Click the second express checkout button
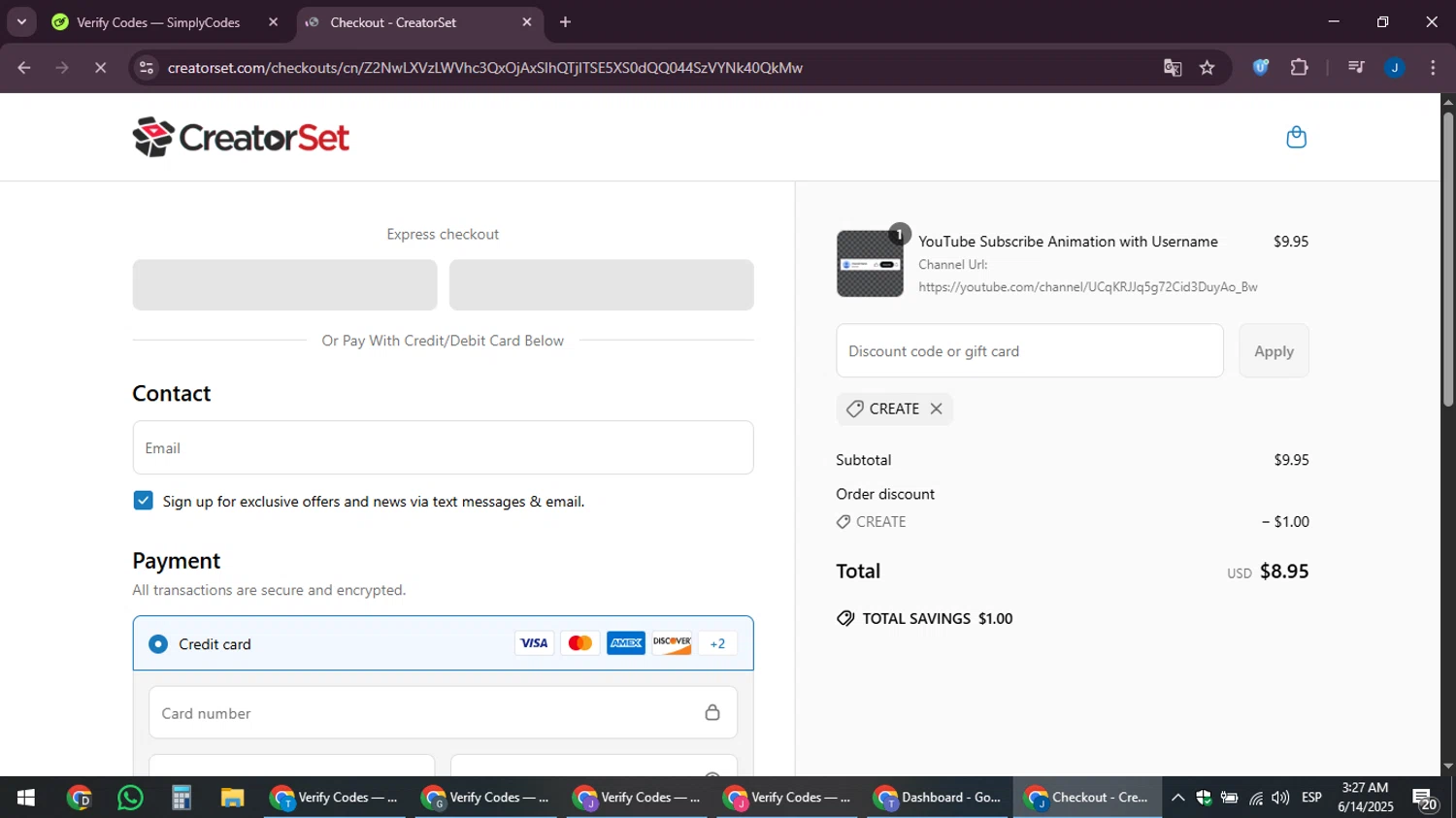Viewport: 1456px width, 818px height. (601, 284)
